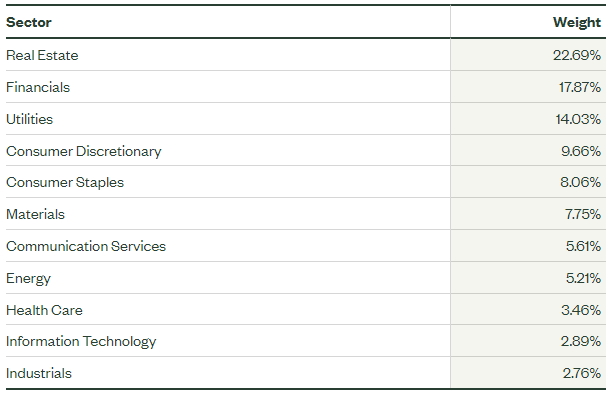
Task: Select the Information Technology row label
Action: coord(81,342)
